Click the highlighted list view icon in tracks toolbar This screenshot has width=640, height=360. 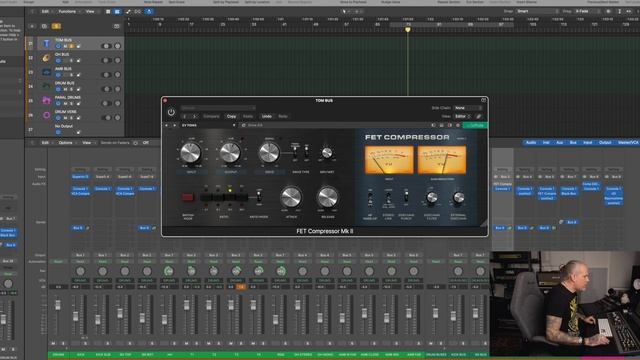pyautogui.click(x=117, y=11)
